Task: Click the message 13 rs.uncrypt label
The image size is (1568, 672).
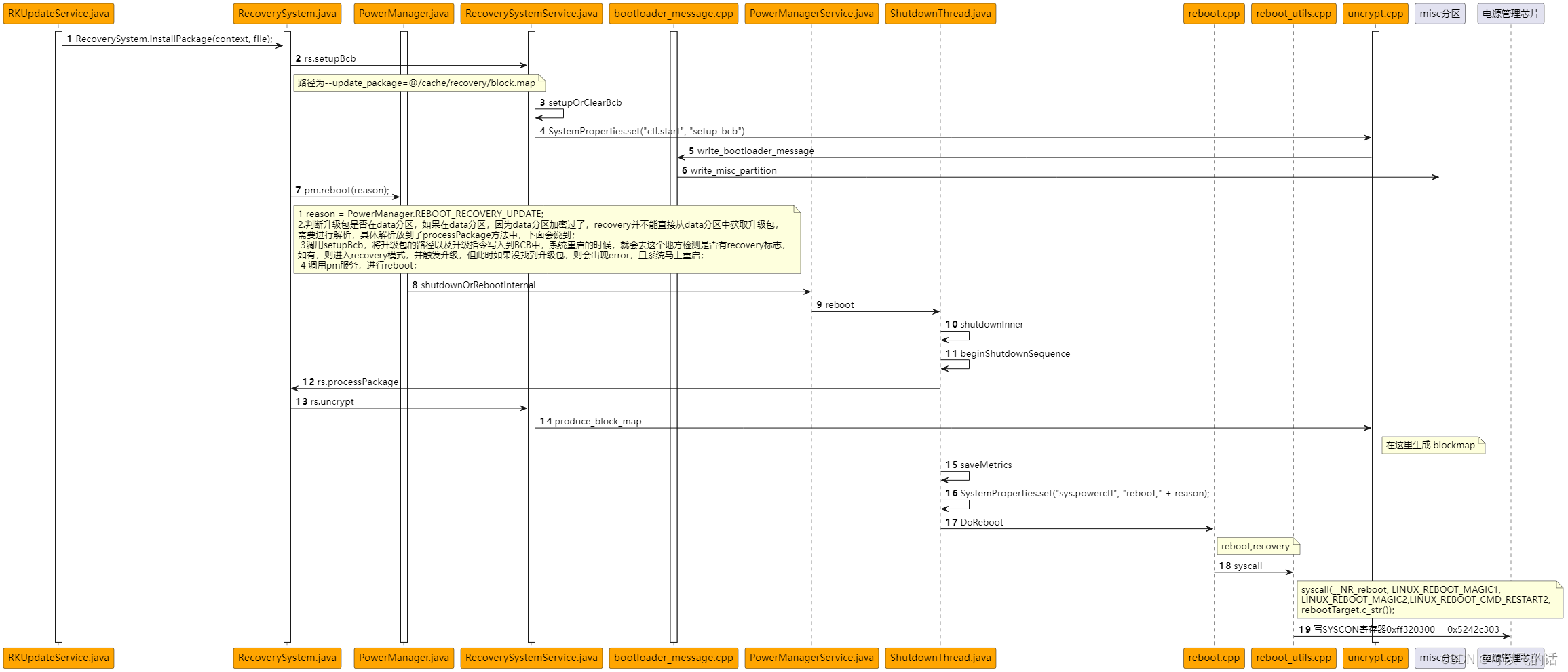Action: pyautogui.click(x=325, y=401)
